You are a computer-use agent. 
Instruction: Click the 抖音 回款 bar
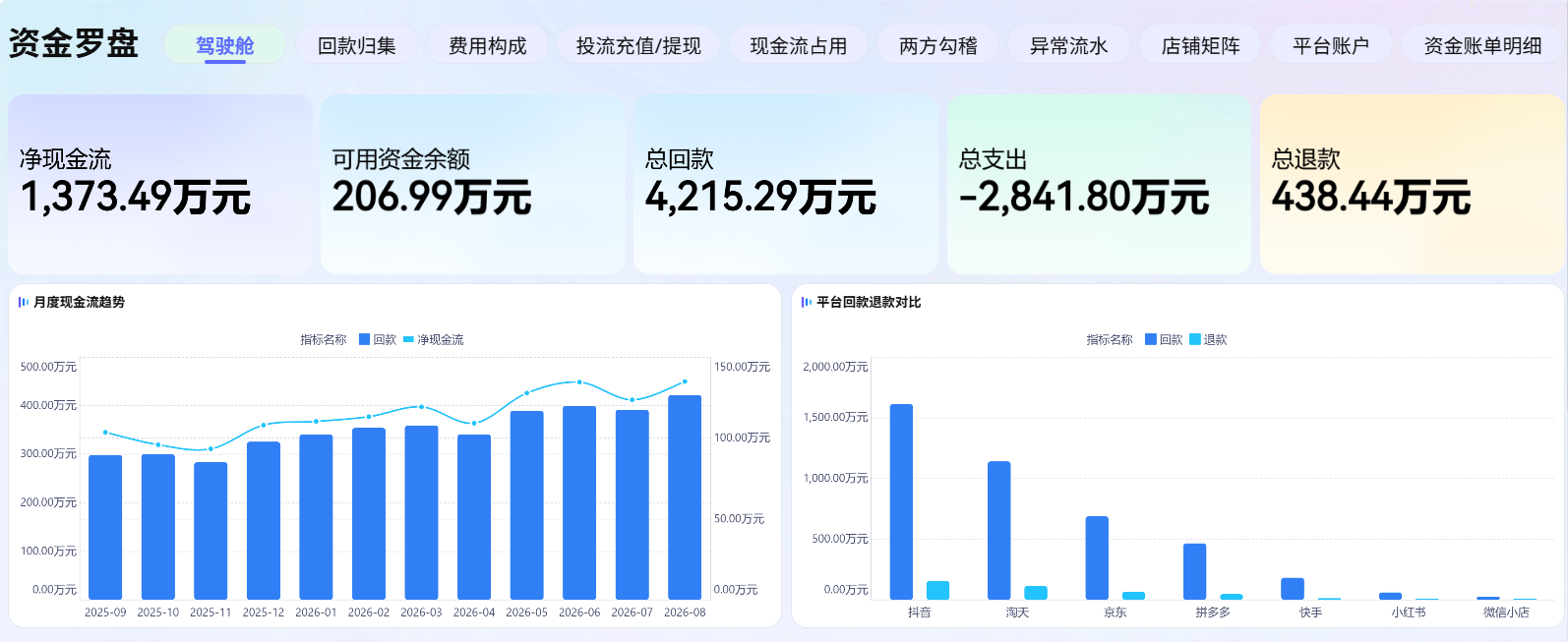(x=901, y=501)
